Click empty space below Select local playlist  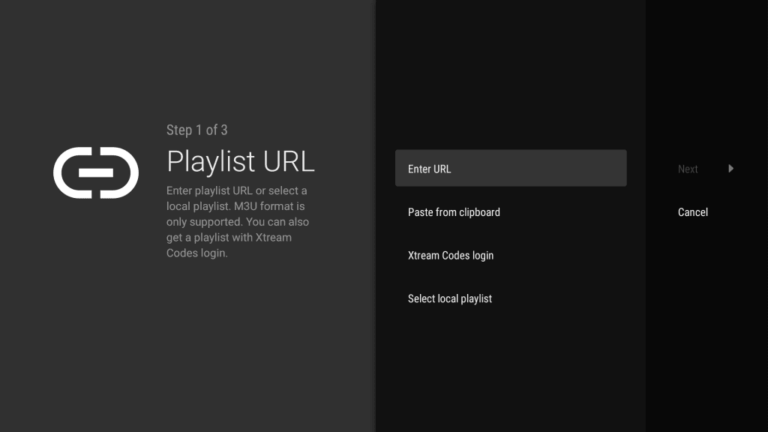pyautogui.click(x=510, y=370)
